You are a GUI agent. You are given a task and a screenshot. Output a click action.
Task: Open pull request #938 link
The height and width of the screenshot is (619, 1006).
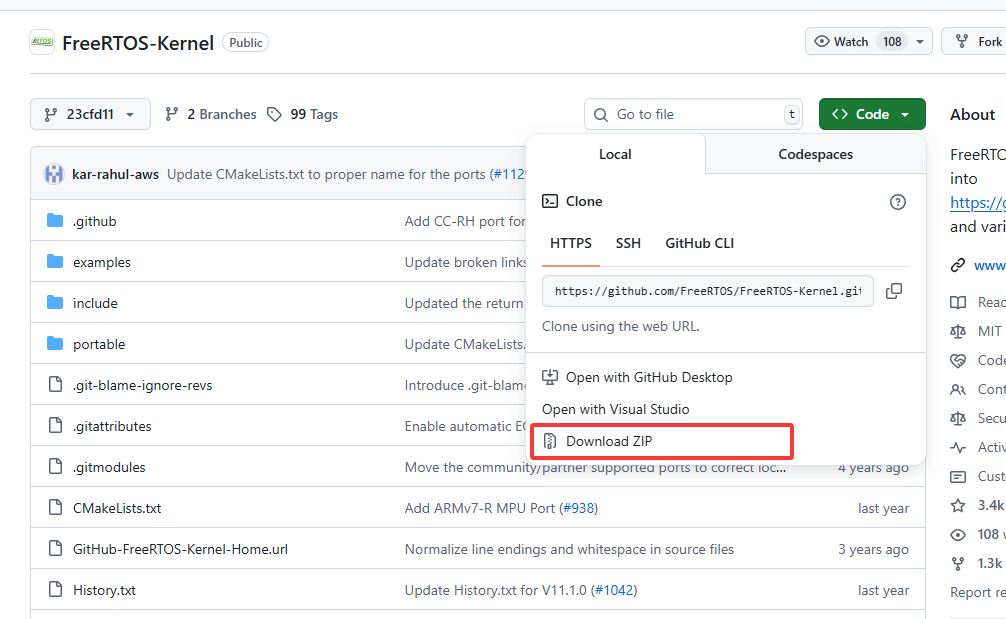[x=579, y=508]
